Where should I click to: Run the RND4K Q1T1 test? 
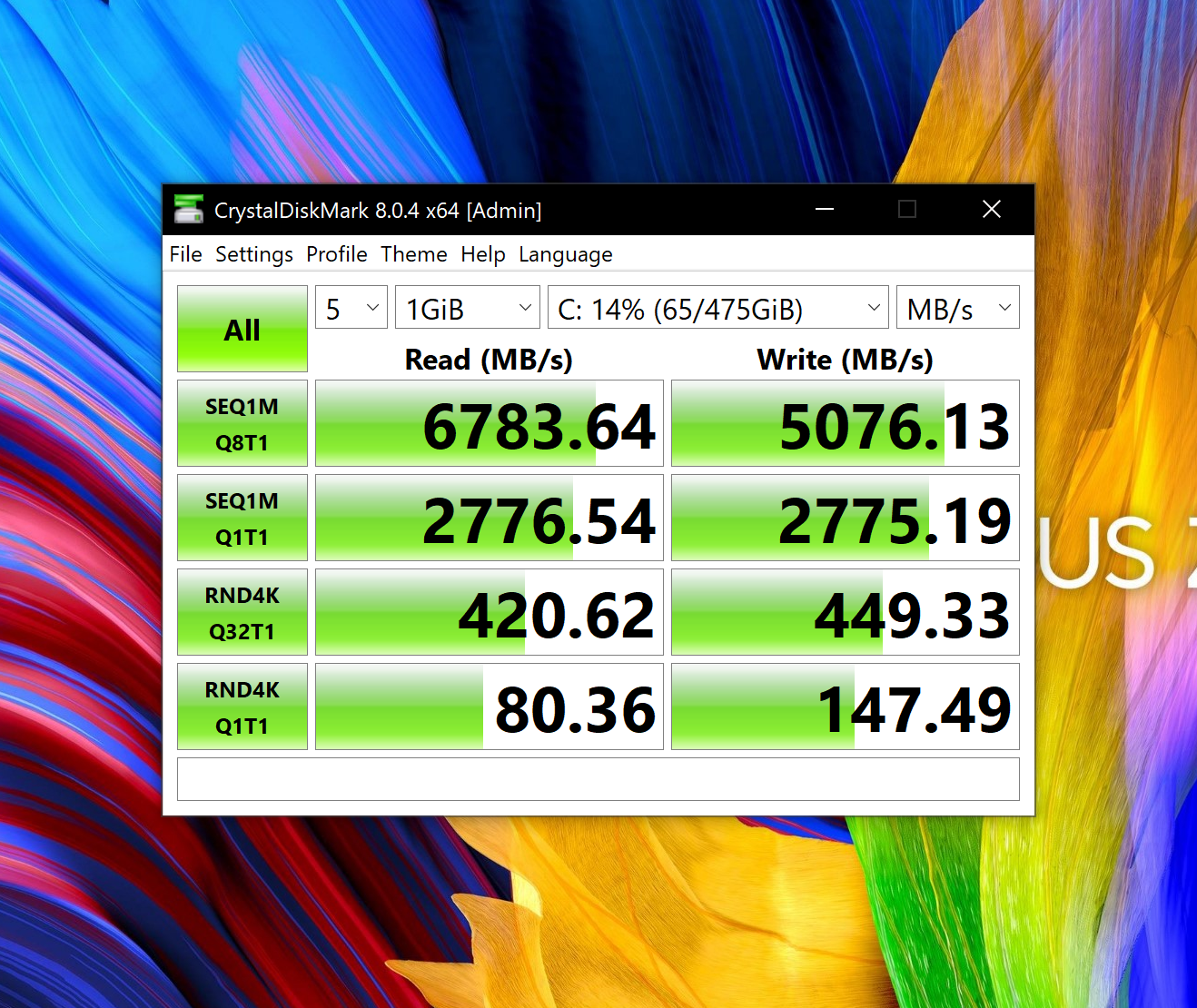pyautogui.click(x=242, y=707)
